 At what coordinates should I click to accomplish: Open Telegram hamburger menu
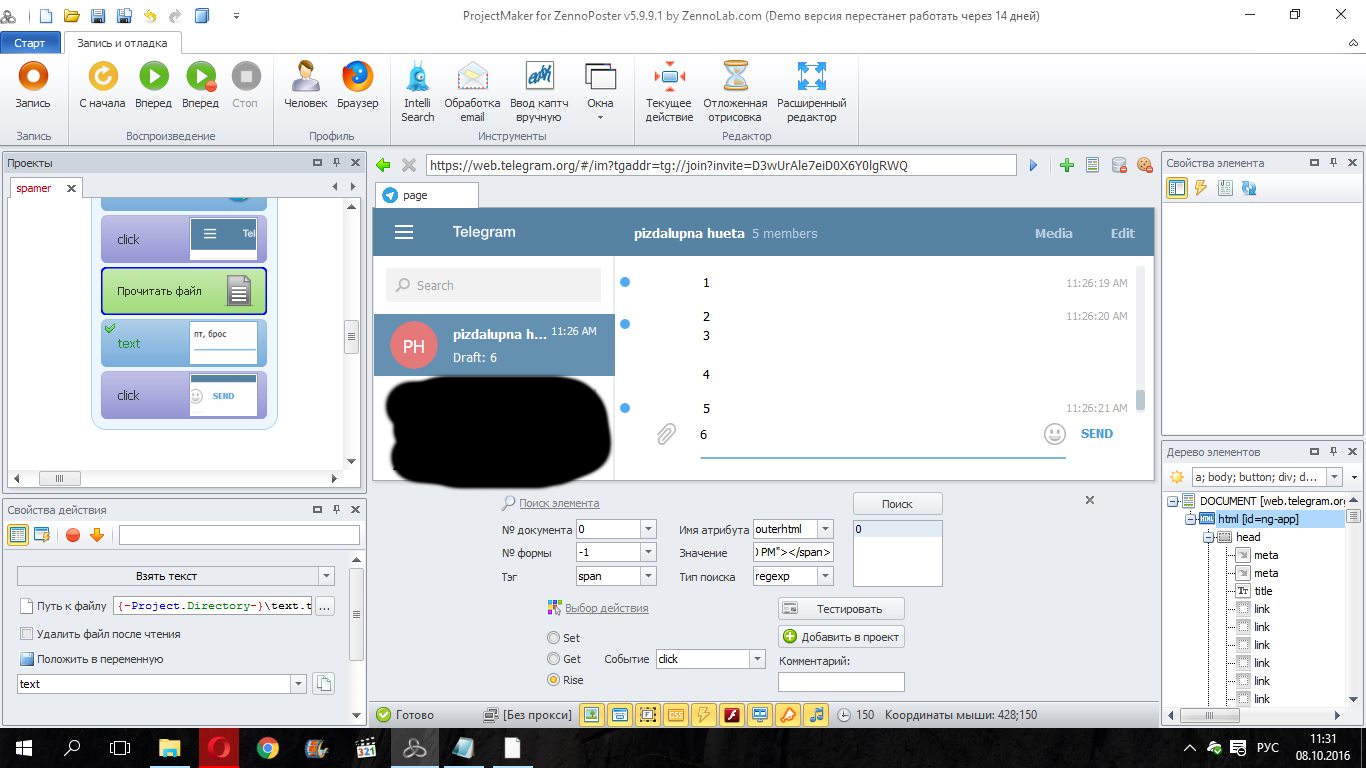click(x=404, y=232)
